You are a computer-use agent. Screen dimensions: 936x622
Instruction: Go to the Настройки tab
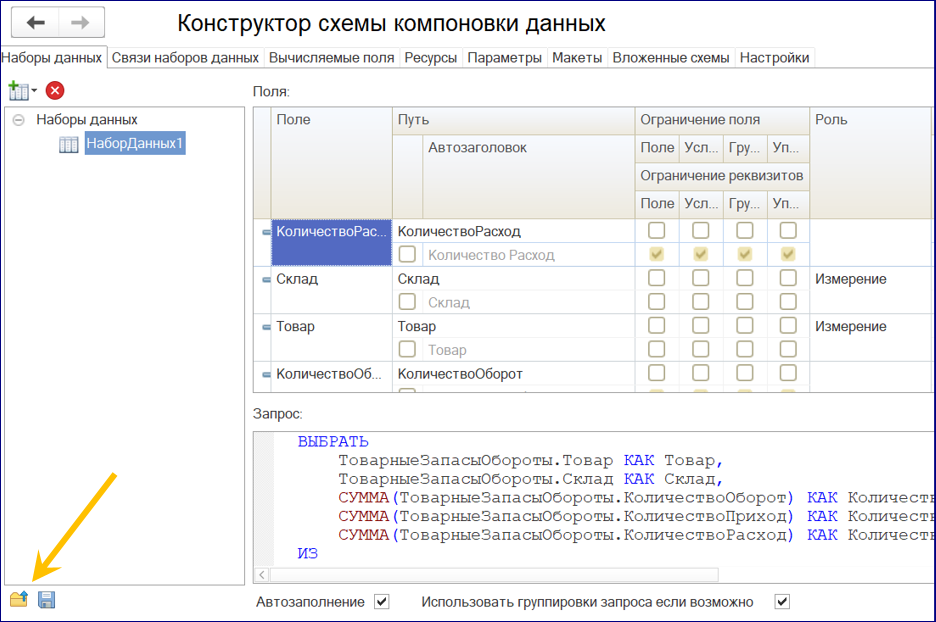(774, 58)
